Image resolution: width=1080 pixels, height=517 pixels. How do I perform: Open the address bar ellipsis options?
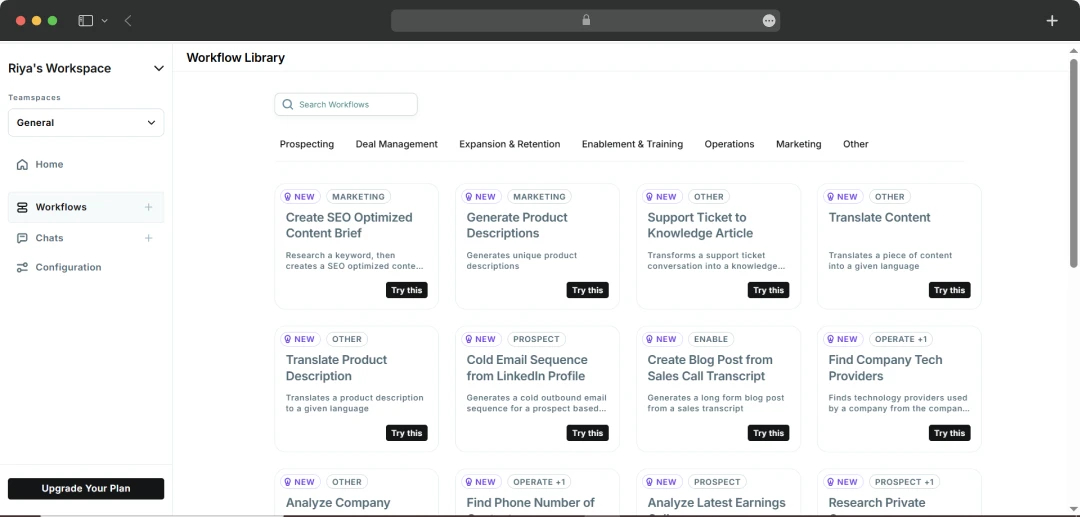point(769,21)
